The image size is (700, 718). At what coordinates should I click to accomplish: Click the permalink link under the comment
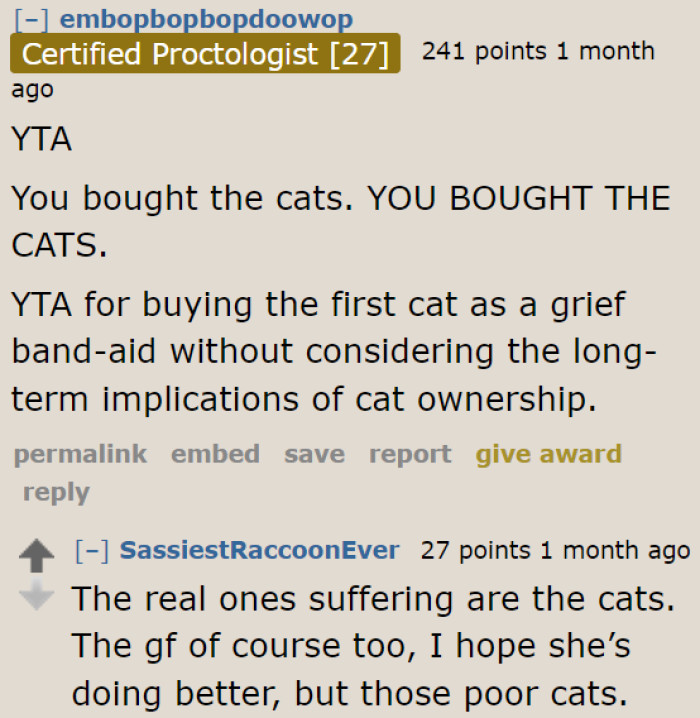pos(80,454)
